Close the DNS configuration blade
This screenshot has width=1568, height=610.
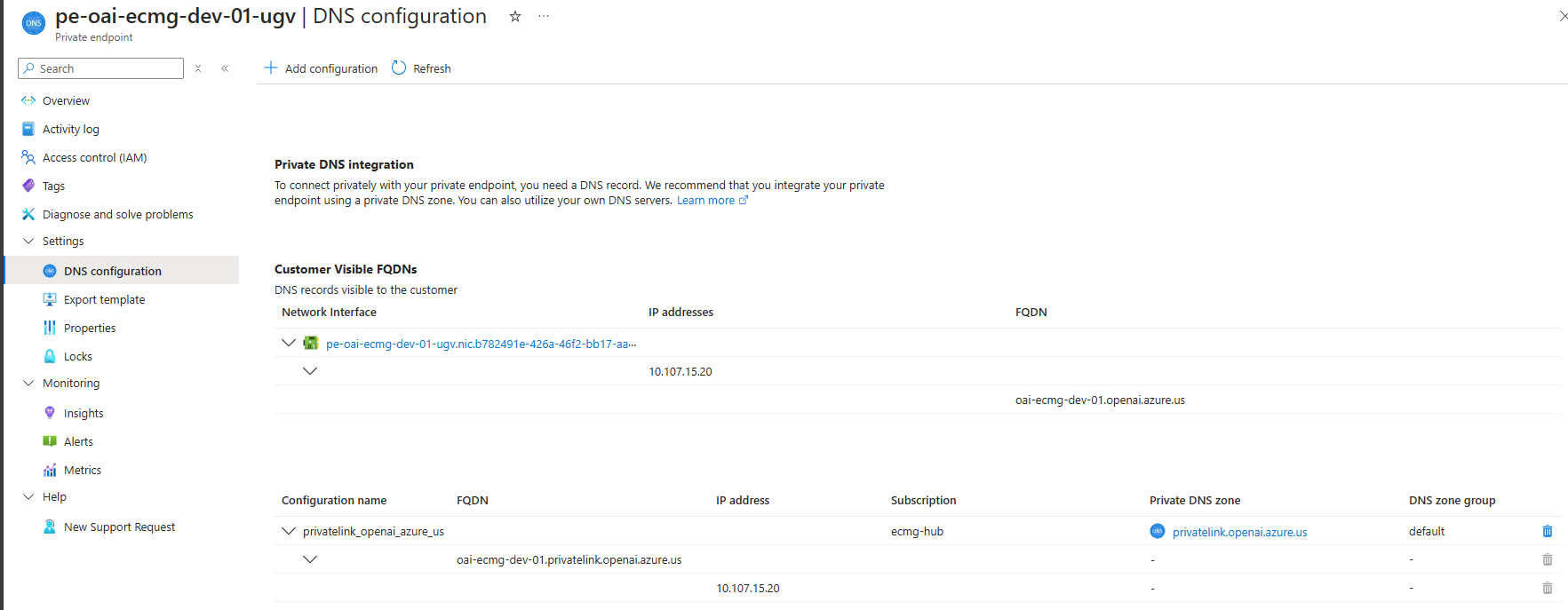tap(1564, 16)
